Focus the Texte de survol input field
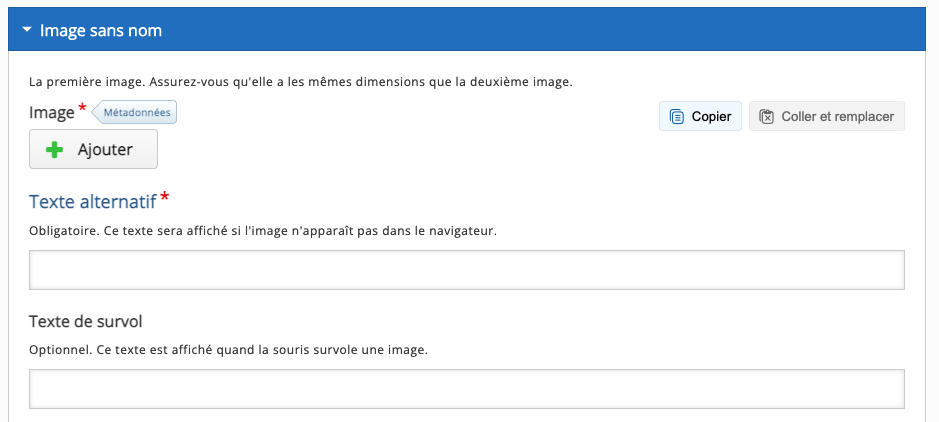 coord(467,389)
